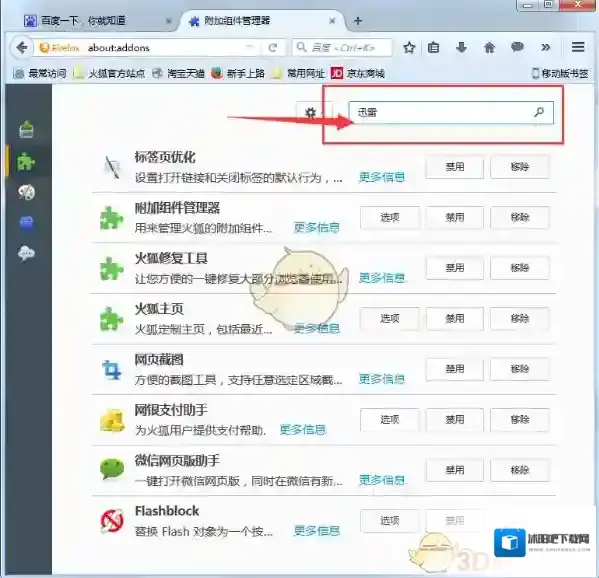The image size is (599, 578).
Task: Bookmark this page with the star icon
Action: (x=409, y=48)
